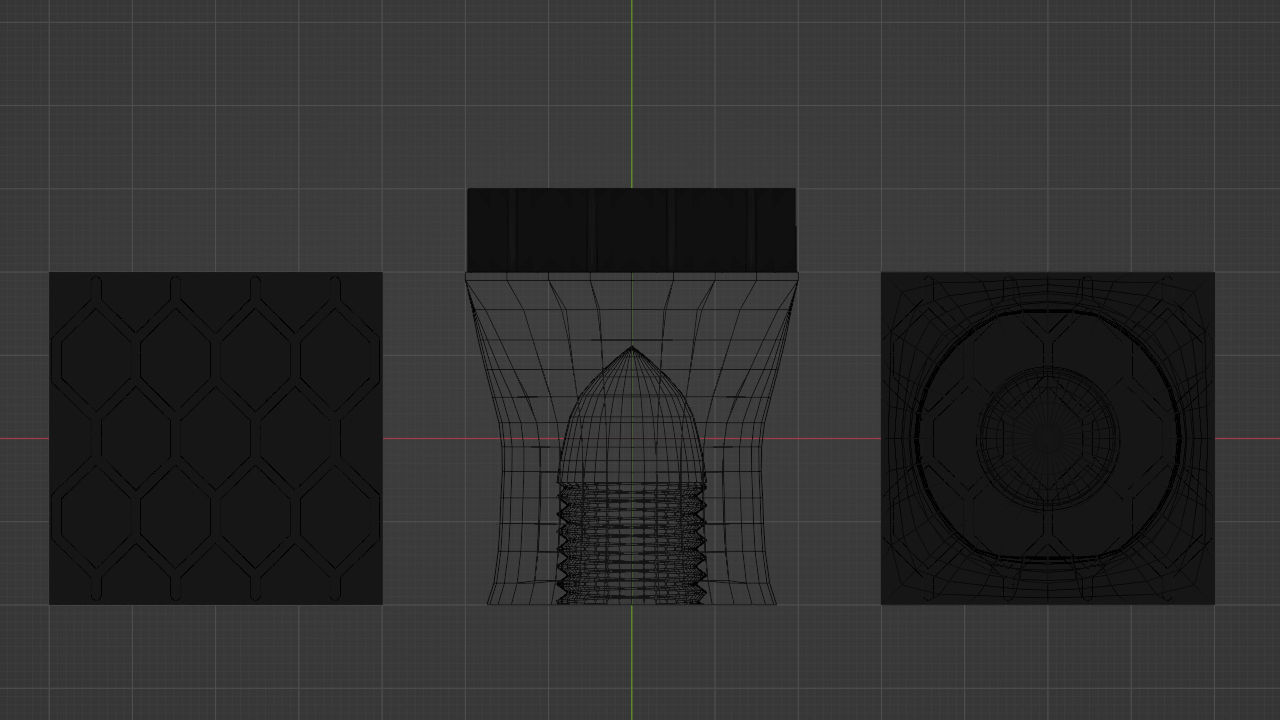Select the solid dark cap above the wireframe
Viewport: 1280px width, 720px height.
pos(631,230)
